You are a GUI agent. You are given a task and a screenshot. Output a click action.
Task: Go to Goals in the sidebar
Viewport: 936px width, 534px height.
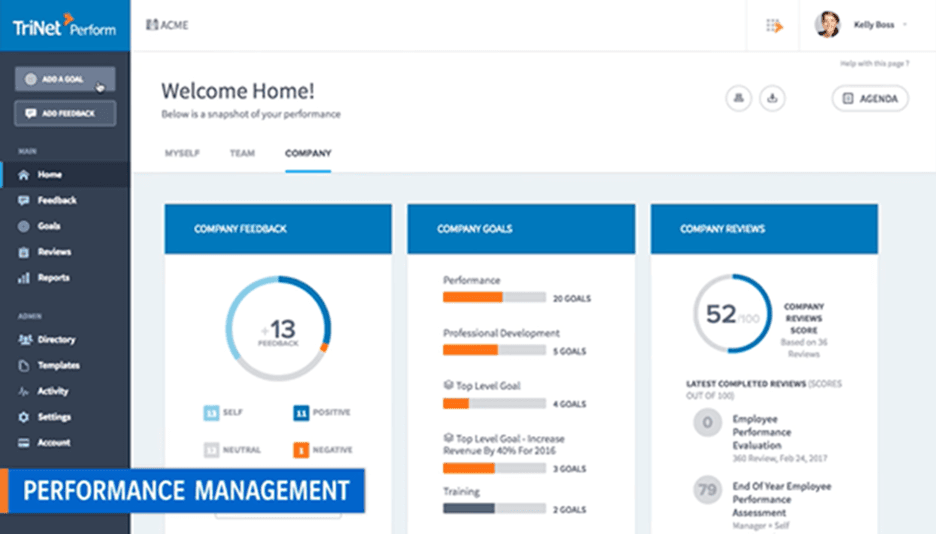point(48,226)
